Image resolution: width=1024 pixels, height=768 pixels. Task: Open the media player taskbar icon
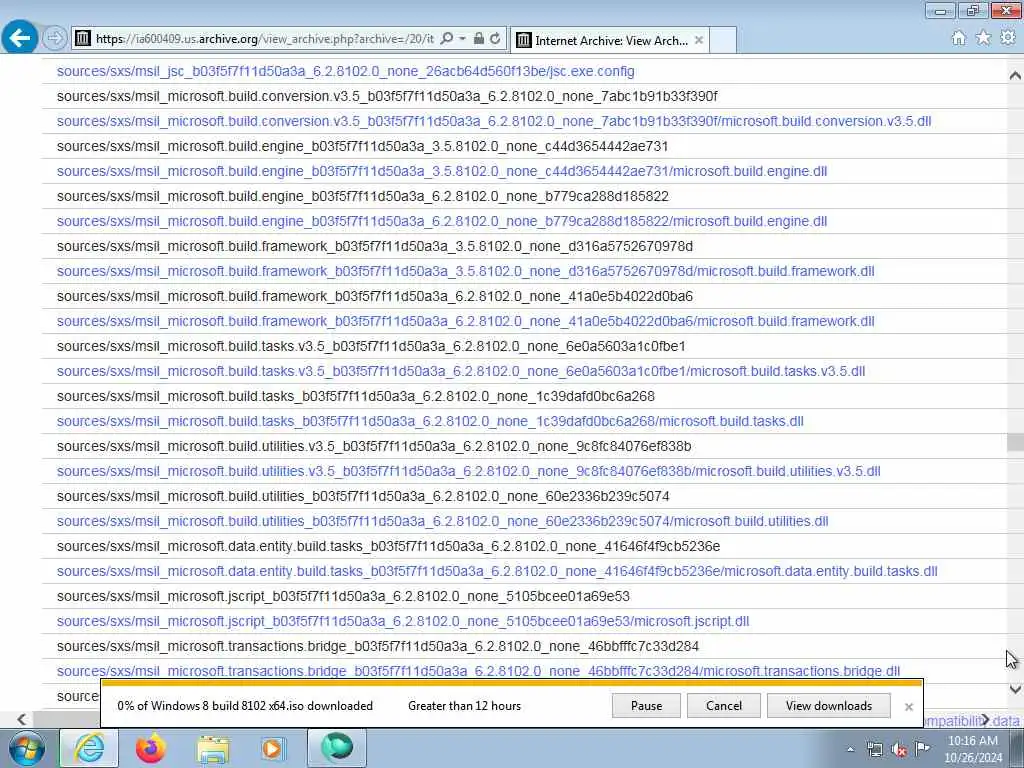(273, 748)
